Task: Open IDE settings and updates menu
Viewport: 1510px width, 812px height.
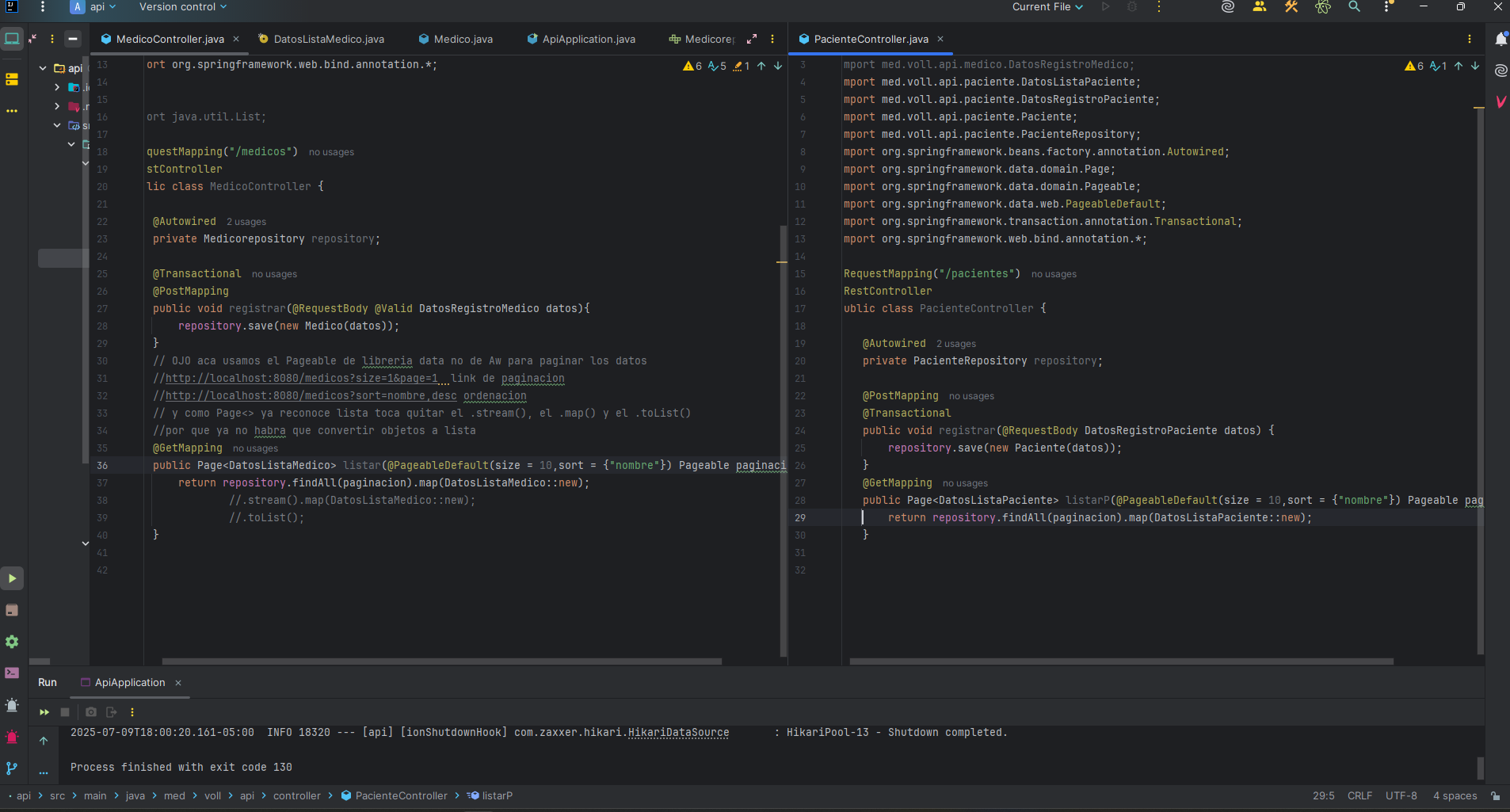Action: tap(1387, 7)
